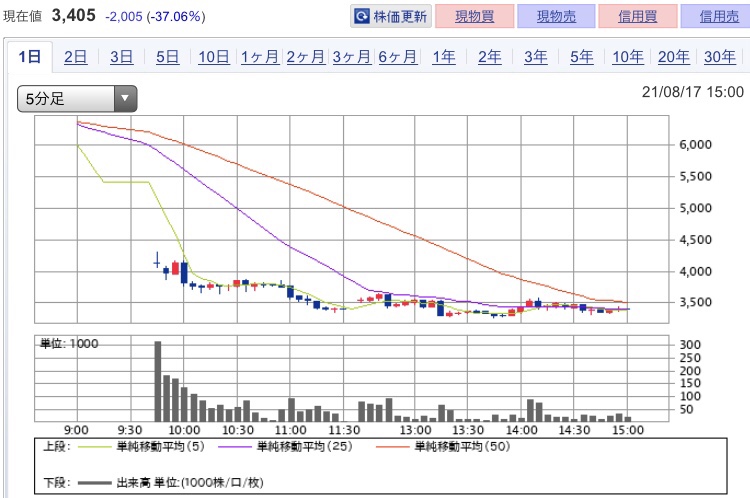Click the 13:00 time axis label
The width and height of the screenshot is (750, 498).
click(416, 430)
